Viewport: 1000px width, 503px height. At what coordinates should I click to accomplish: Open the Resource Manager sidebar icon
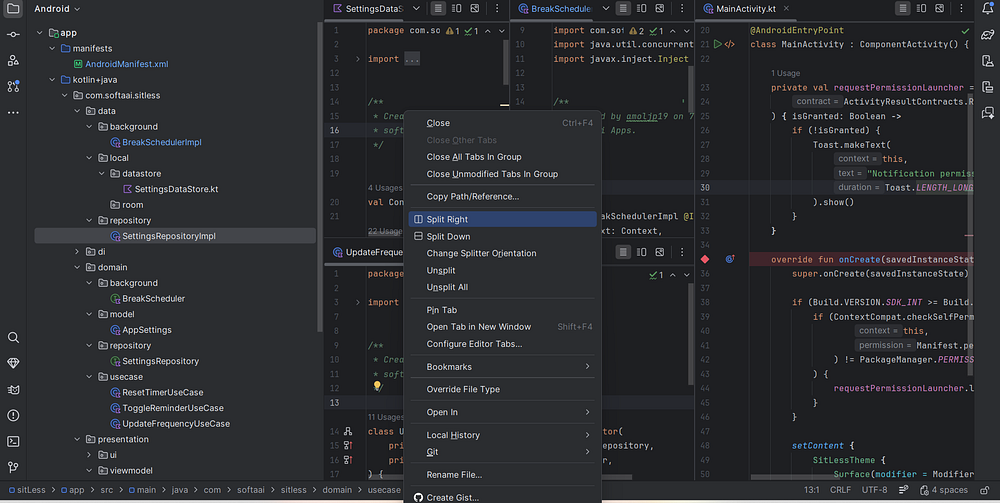(13, 61)
